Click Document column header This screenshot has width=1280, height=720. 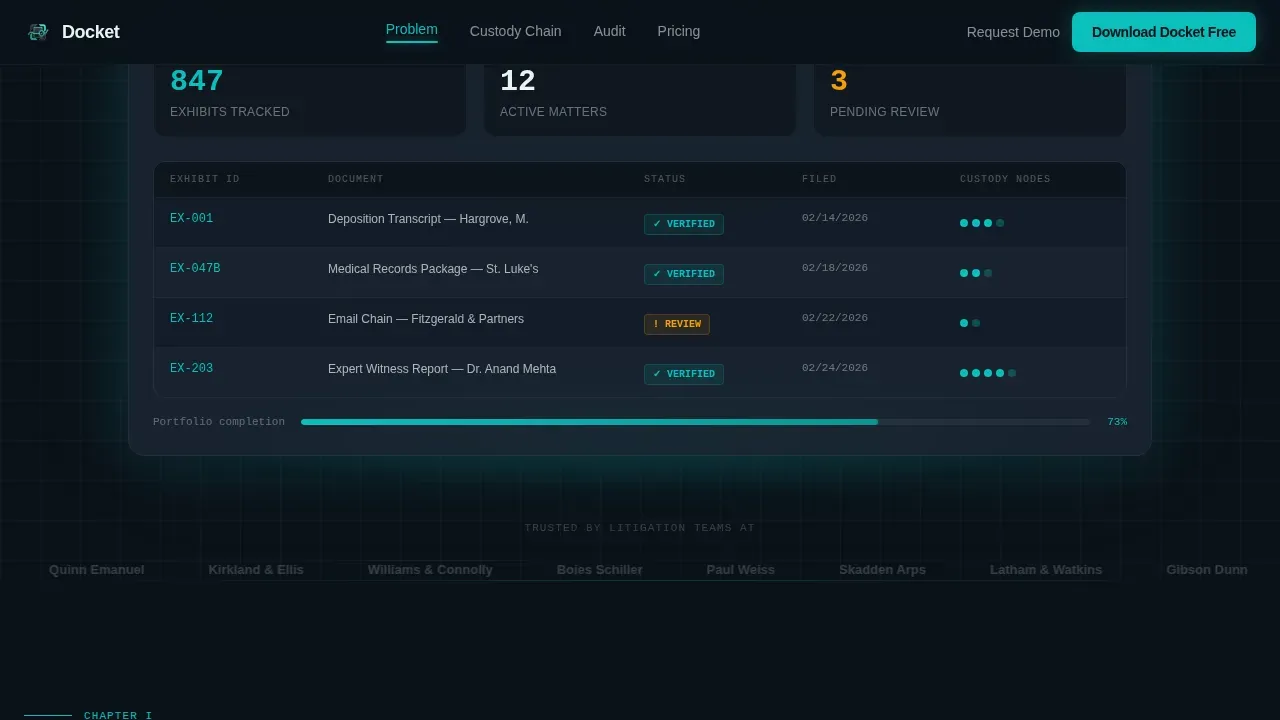(356, 179)
